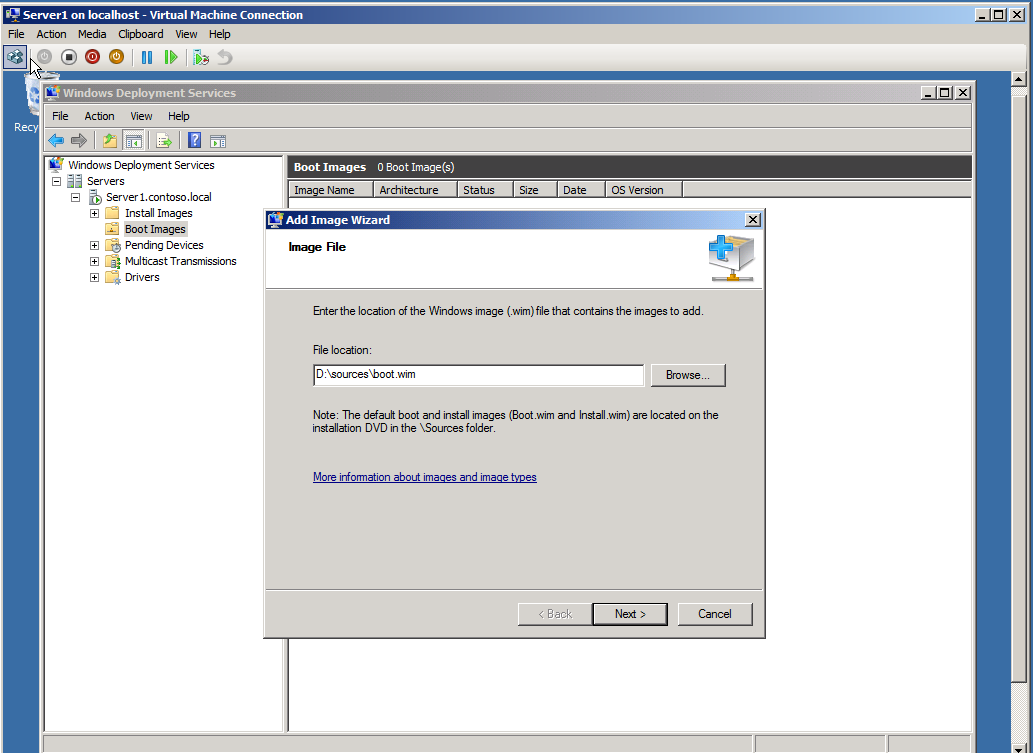Click the Revert (undo arrow) icon
The width and height of the screenshot is (1033, 753).
point(225,57)
